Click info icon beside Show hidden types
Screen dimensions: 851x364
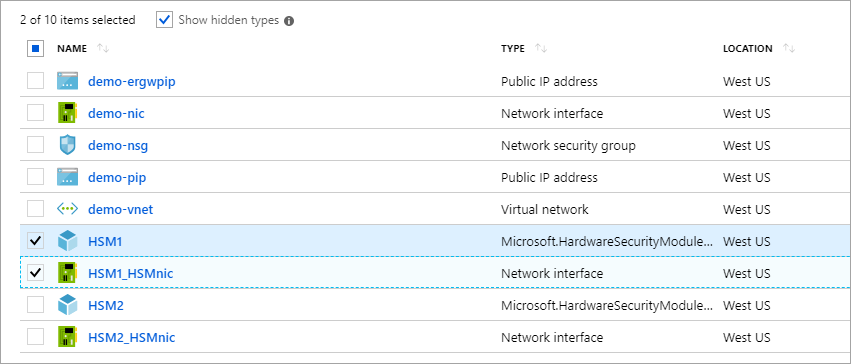(x=289, y=21)
